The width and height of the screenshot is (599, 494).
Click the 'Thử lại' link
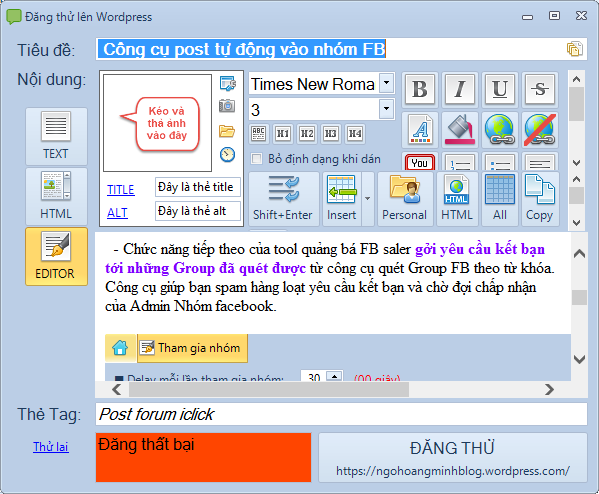click(x=51, y=447)
